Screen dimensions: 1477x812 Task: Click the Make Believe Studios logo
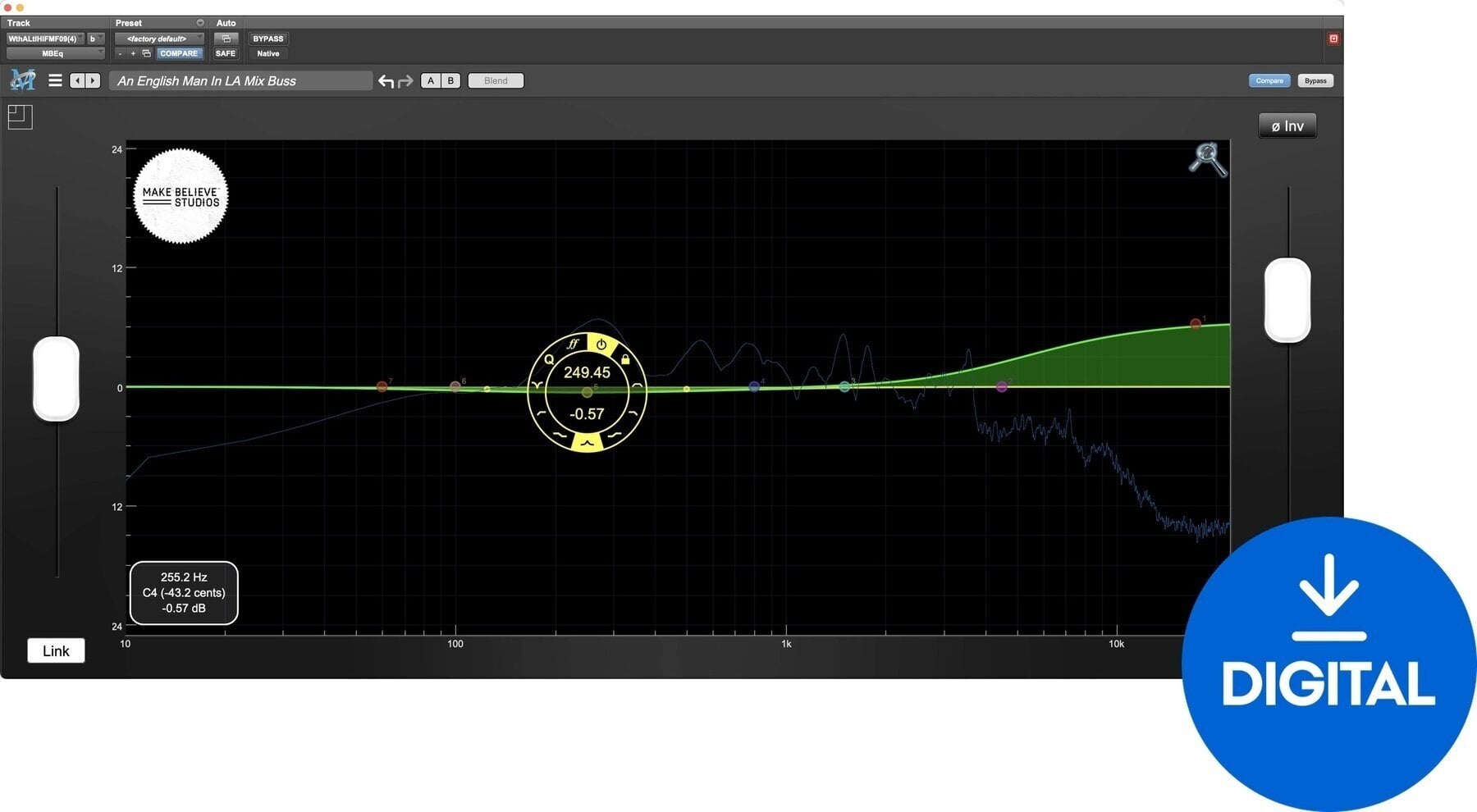(181, 196)
